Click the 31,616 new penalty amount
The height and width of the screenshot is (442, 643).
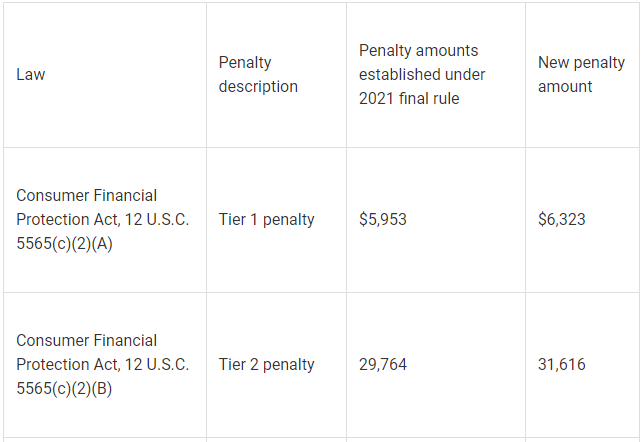pos(562,365)
